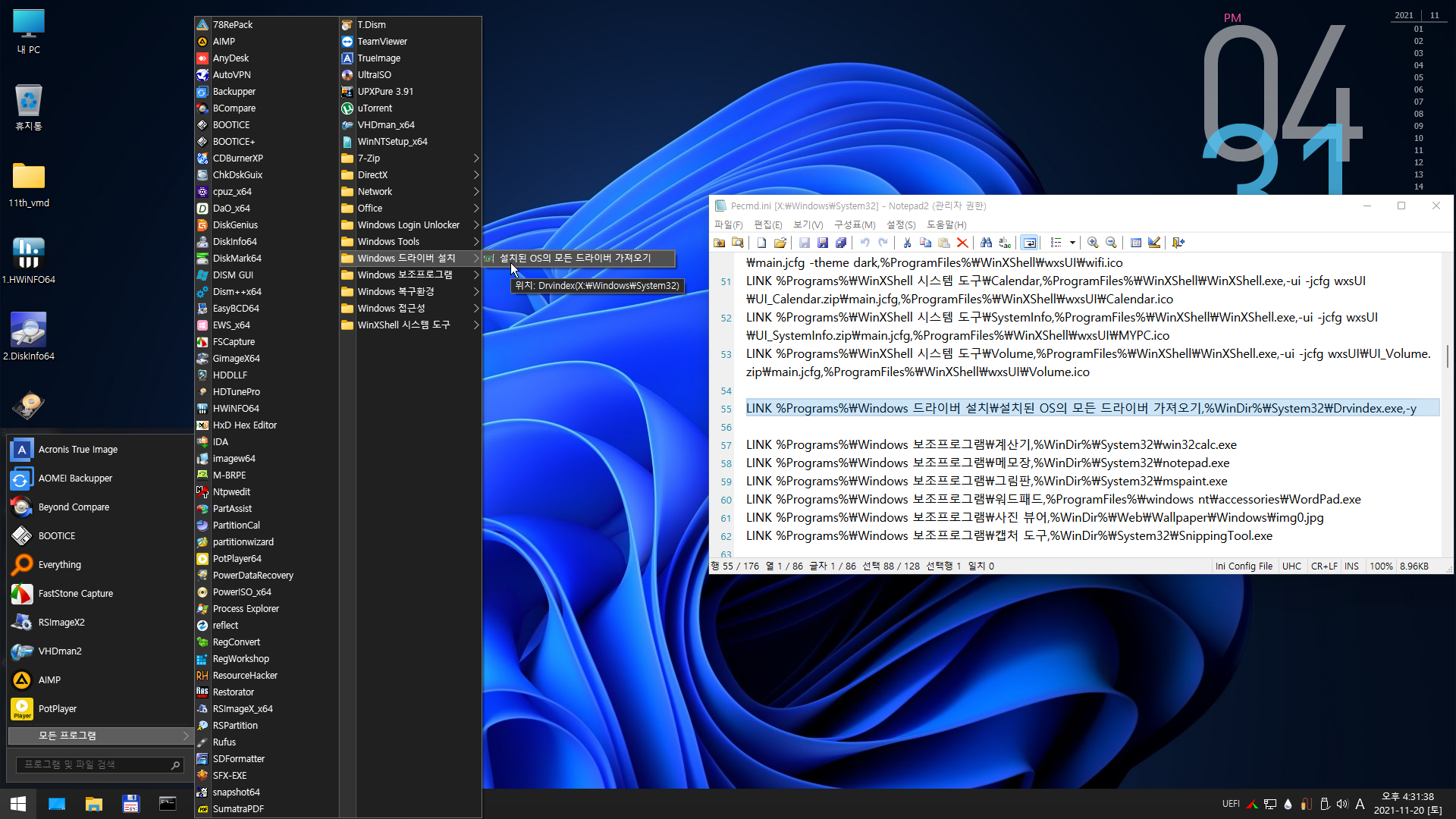Click the Exit door icon in Notepad2 toolbar

pyautogui.click(x=1178, y=243)
